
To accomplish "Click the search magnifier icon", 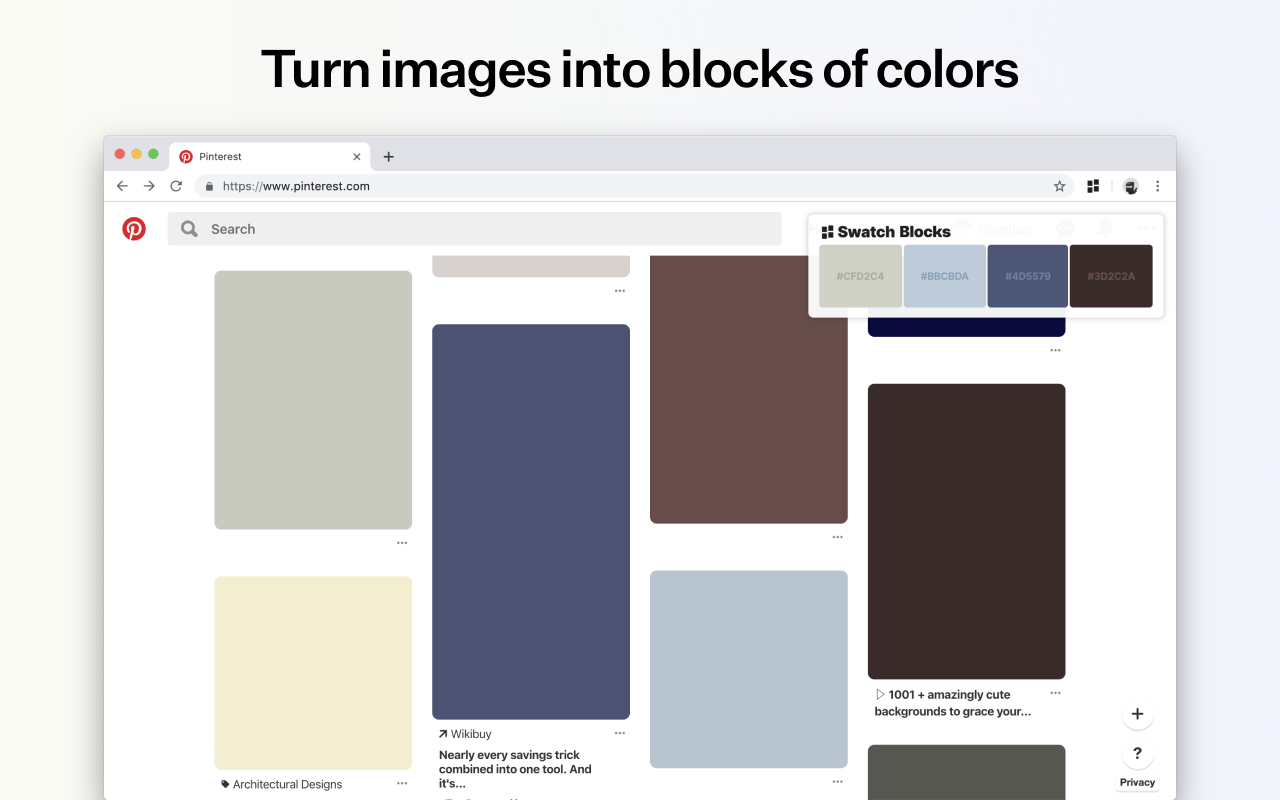I will coord(189,228).
